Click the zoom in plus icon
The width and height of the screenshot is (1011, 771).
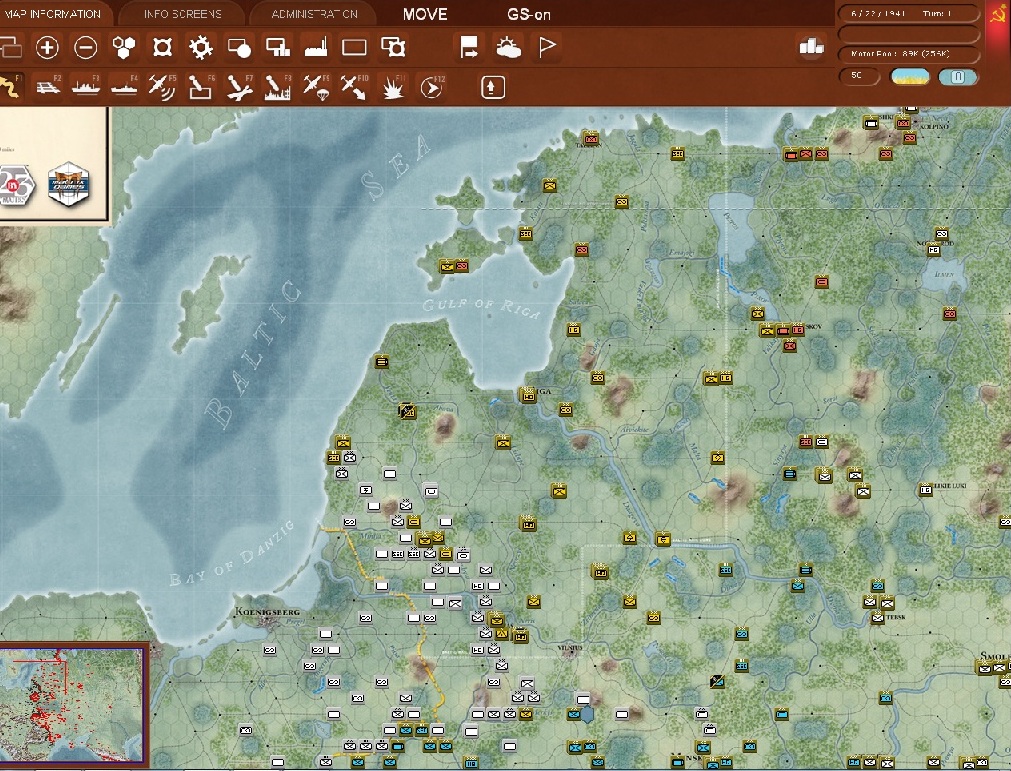47,48
